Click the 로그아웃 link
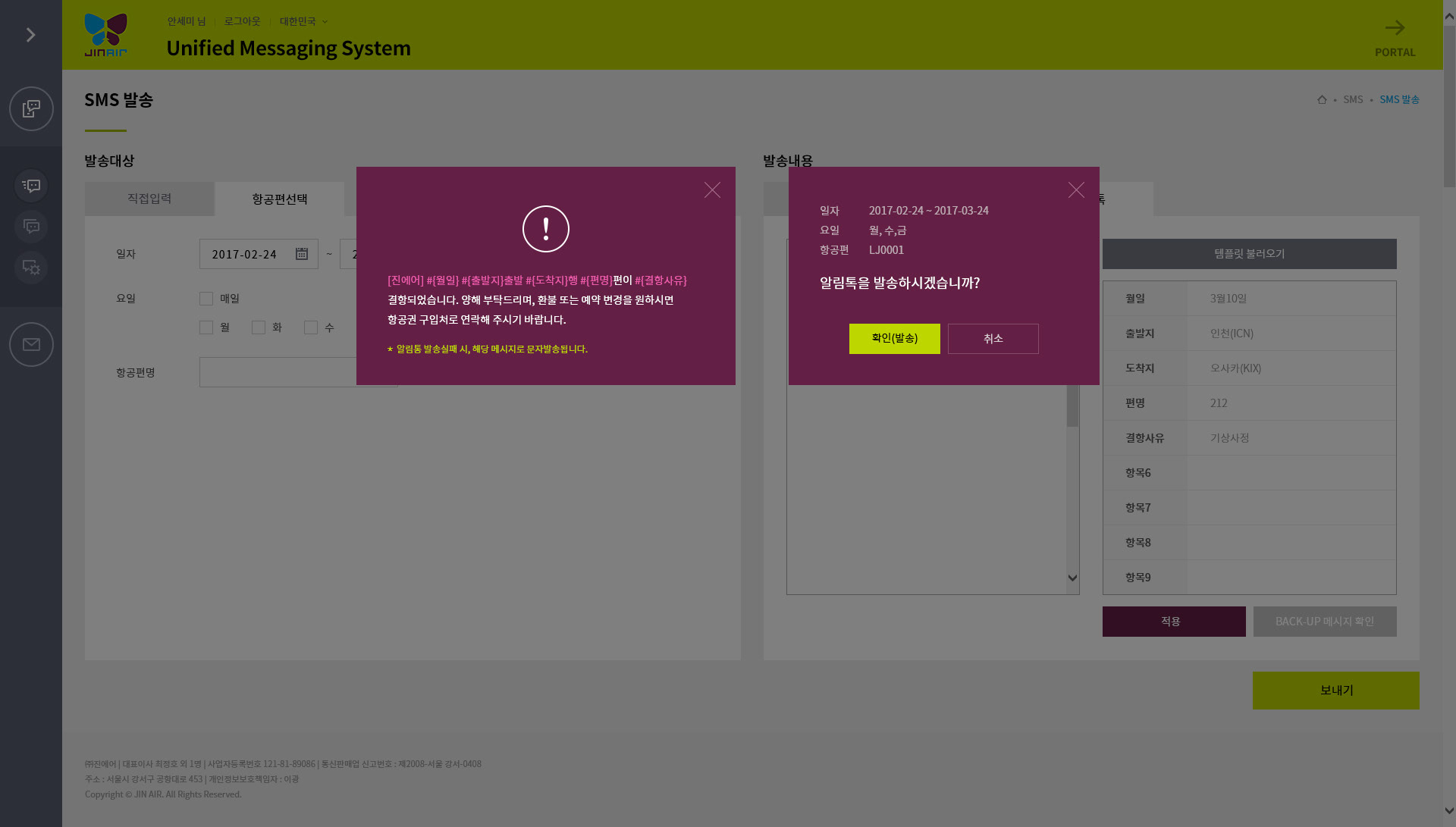This screenshot has height=827, width=1456. (x=242, y=21)
